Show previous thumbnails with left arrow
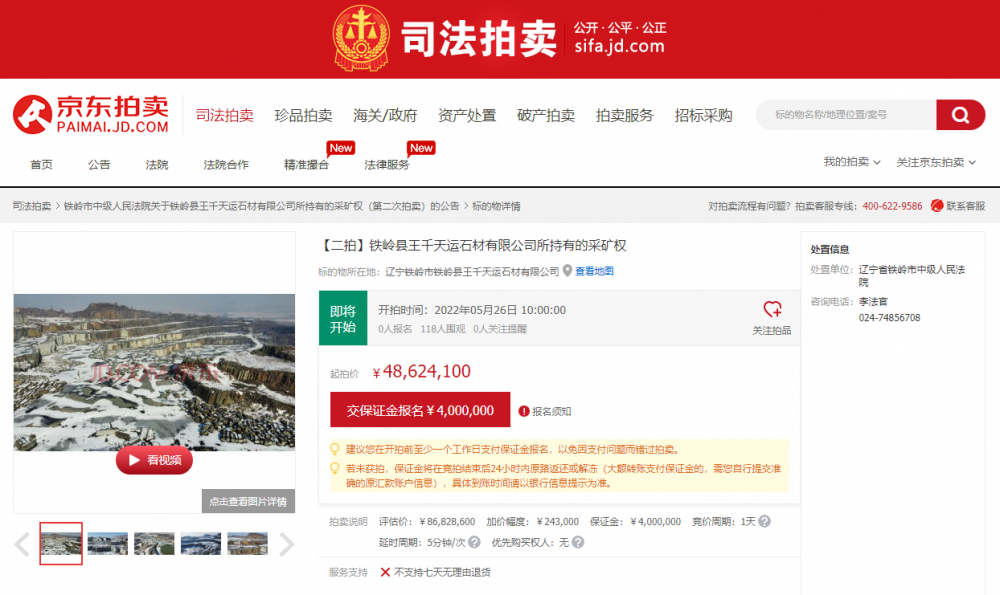The image size is (1000, 595). pos(22,545)
